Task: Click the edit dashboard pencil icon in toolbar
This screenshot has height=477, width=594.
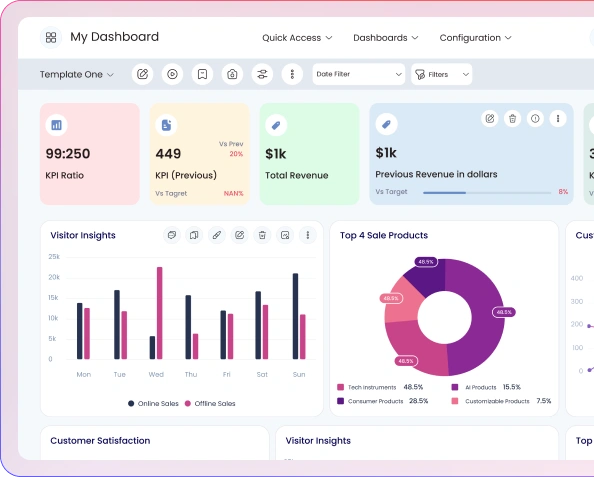Action: coord(142,74)
